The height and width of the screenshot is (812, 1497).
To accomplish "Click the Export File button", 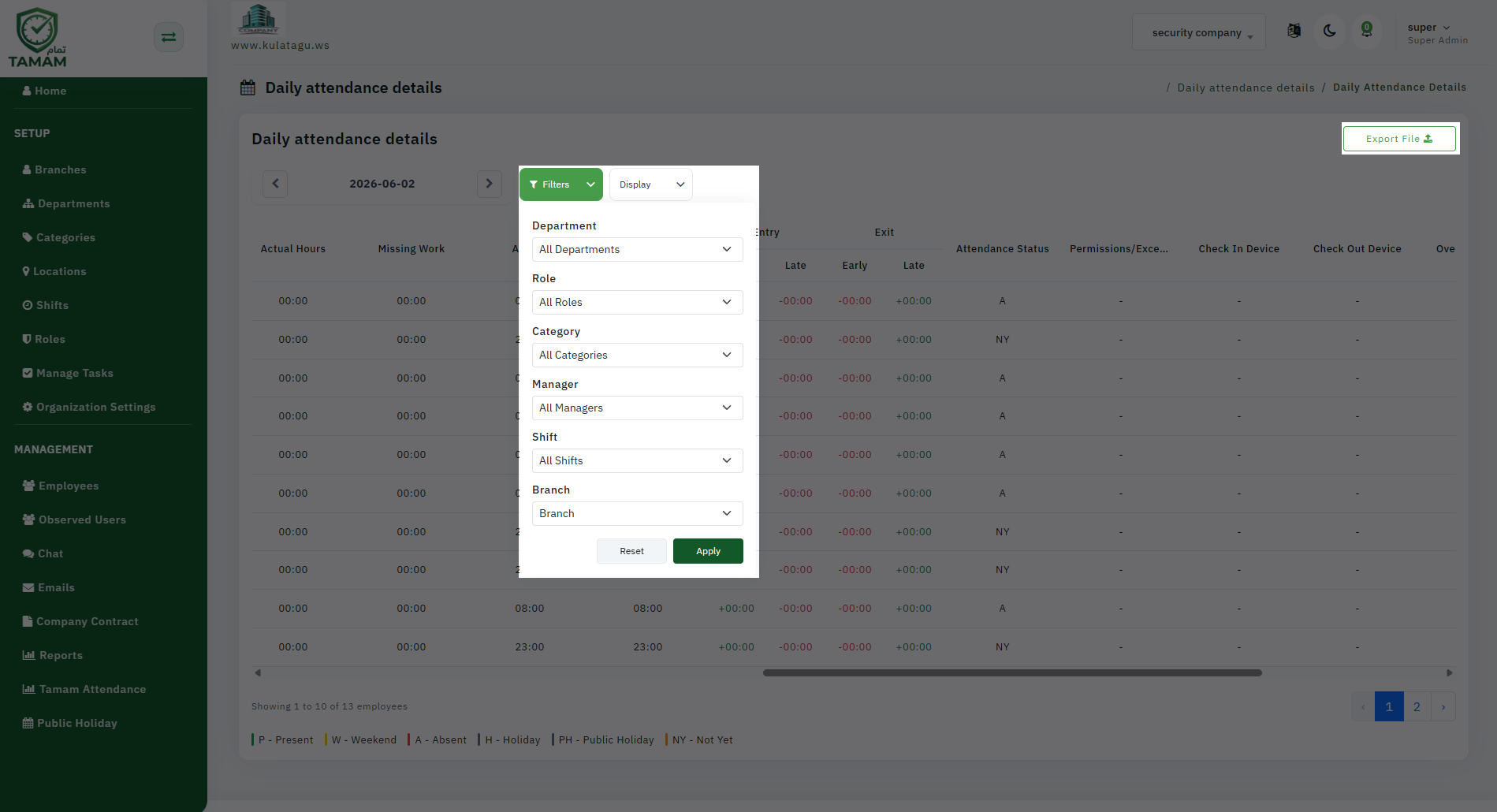I will click(x=1399, y=139).
